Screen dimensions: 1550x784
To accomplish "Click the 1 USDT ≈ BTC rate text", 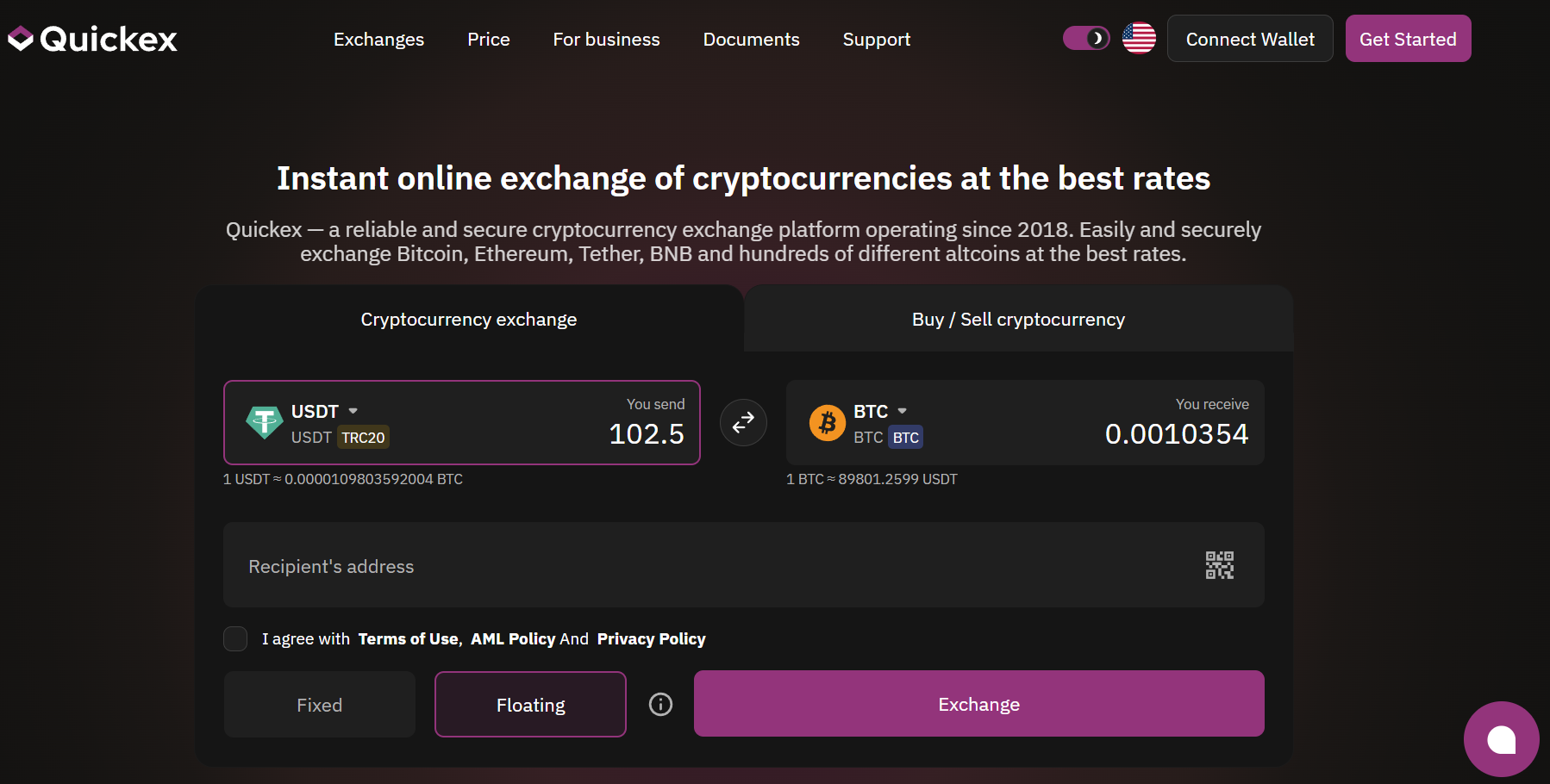I will pyautogui.click(x=343, y=479).
